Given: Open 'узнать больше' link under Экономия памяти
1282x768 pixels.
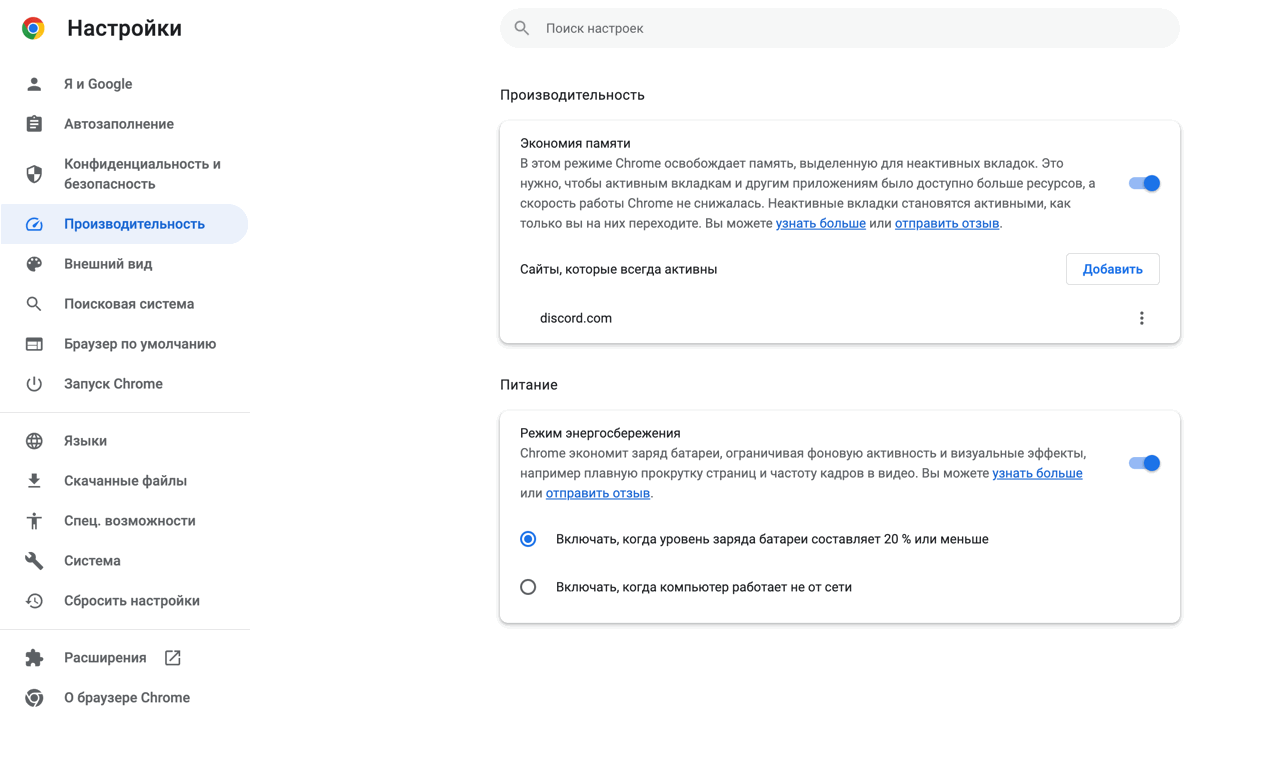Looking at the screenshot, I should (x=820, y=223).
